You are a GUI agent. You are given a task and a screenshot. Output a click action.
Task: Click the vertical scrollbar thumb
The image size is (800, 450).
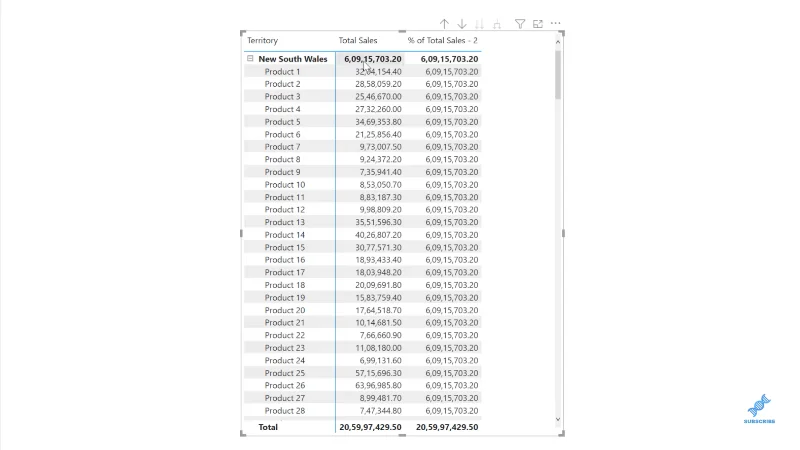tap(558, 74)
